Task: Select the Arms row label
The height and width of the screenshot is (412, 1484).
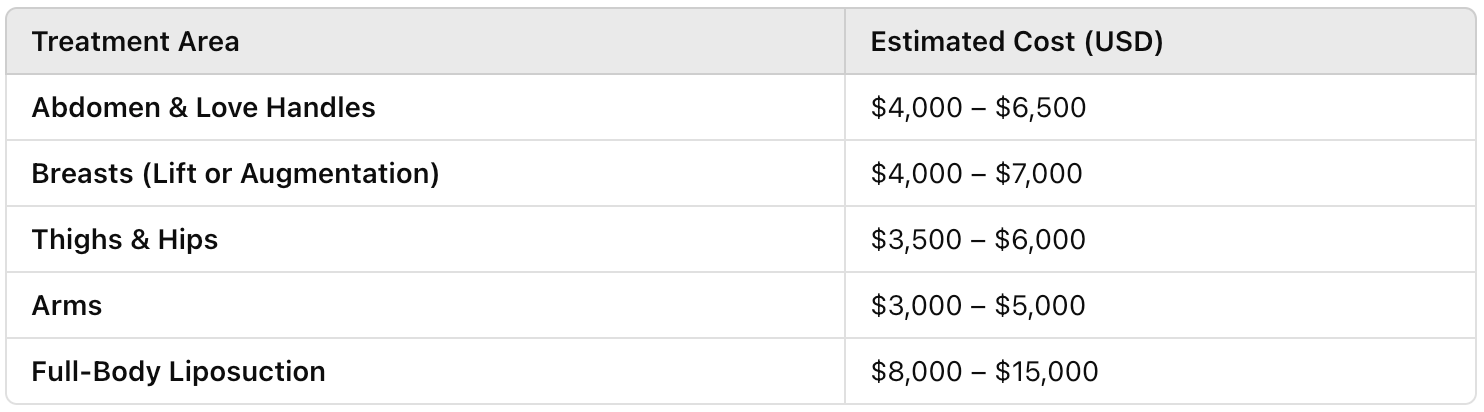Action: 67,305
